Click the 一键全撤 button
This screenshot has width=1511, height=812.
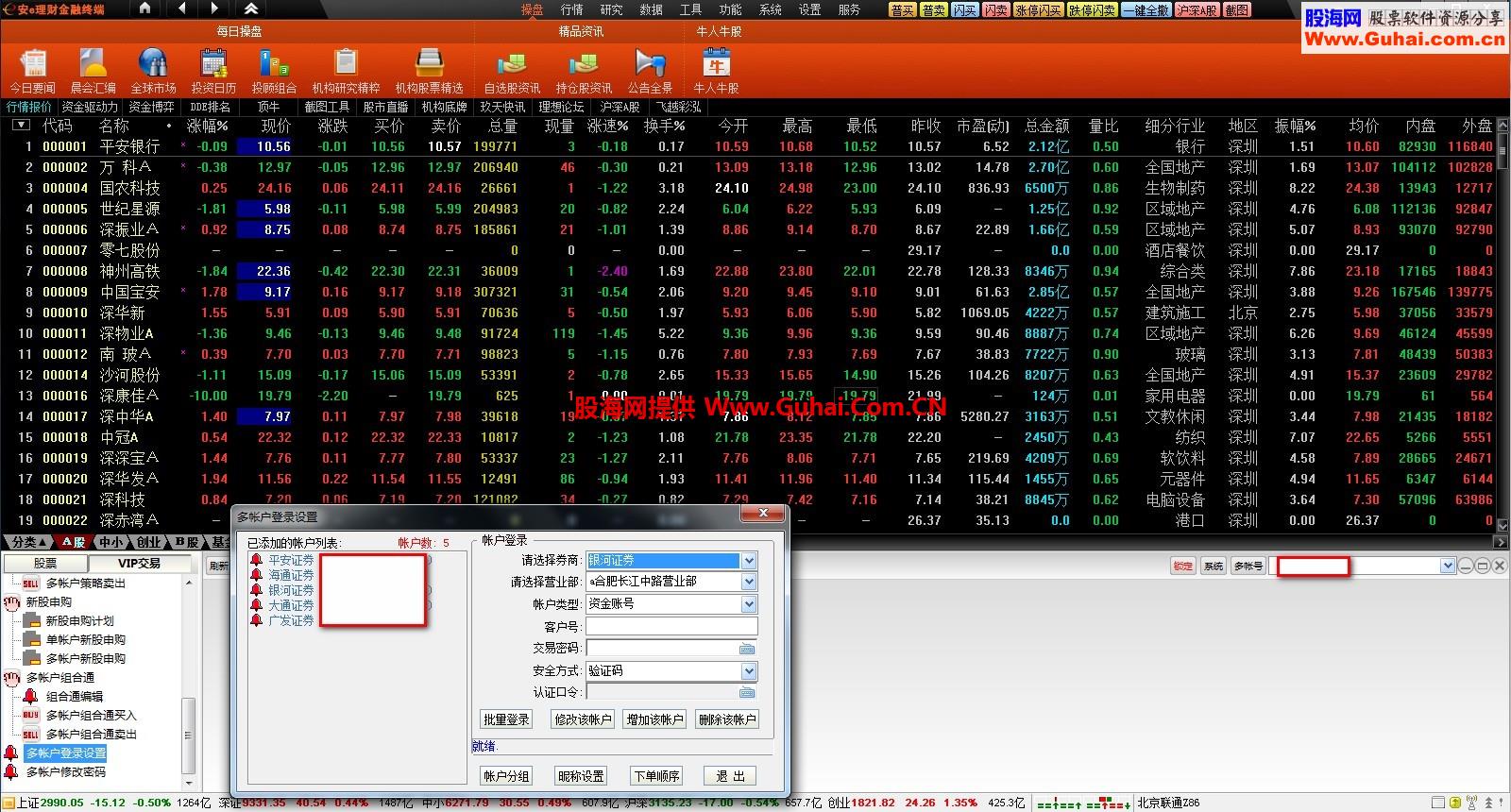pyautogui.click(x=1146, y=9)
